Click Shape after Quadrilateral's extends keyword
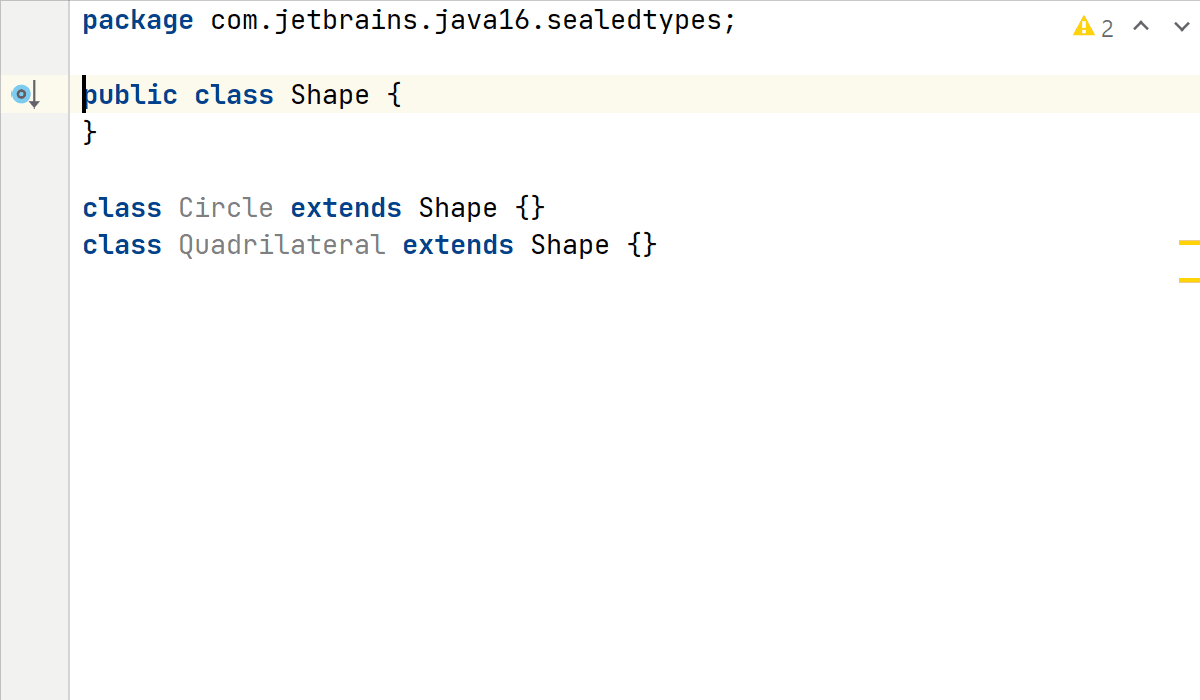Screen dimensions: 1200x700 pyautogui.click(x=570, y=245)
